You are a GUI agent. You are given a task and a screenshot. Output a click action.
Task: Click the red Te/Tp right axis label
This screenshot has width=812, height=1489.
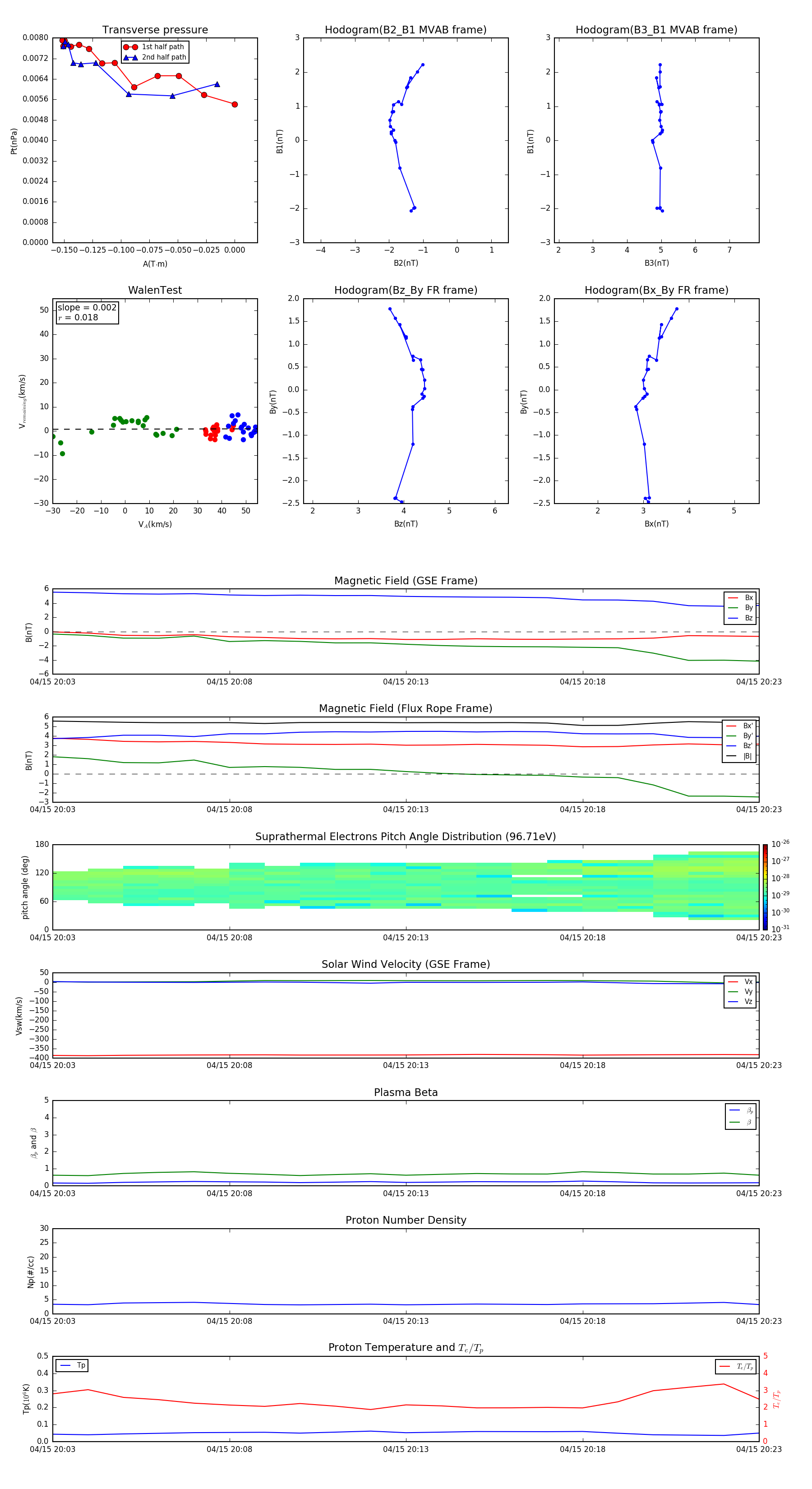[x=777, y=1399]
